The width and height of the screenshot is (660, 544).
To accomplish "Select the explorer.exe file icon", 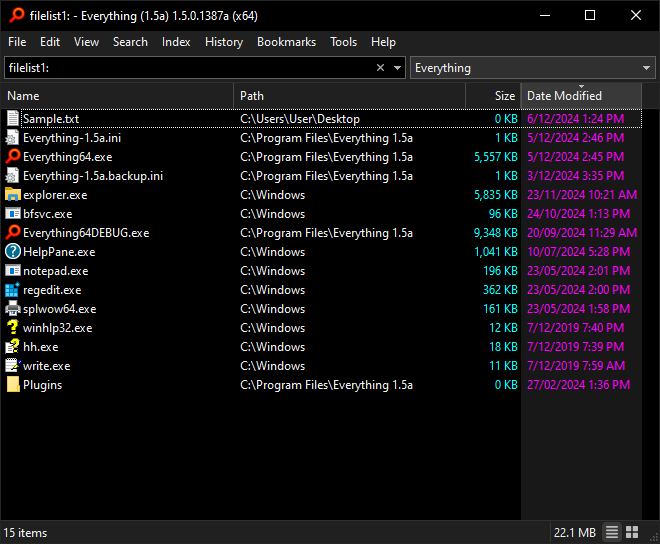I will (x=13, y=195).
